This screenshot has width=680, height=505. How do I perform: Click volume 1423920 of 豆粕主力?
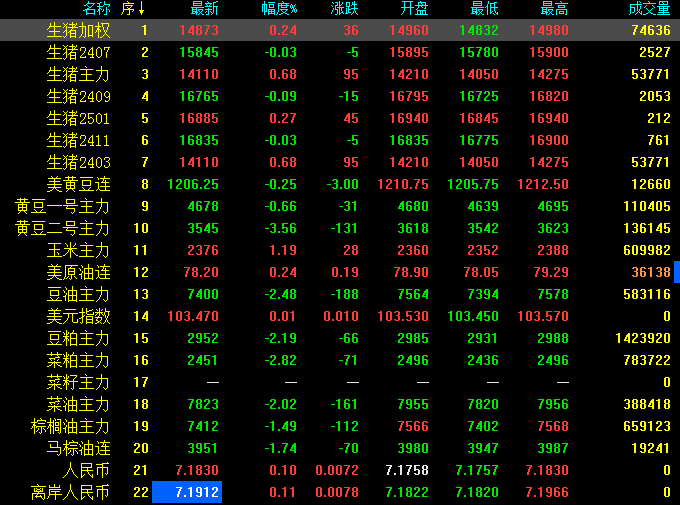(643, 338)
